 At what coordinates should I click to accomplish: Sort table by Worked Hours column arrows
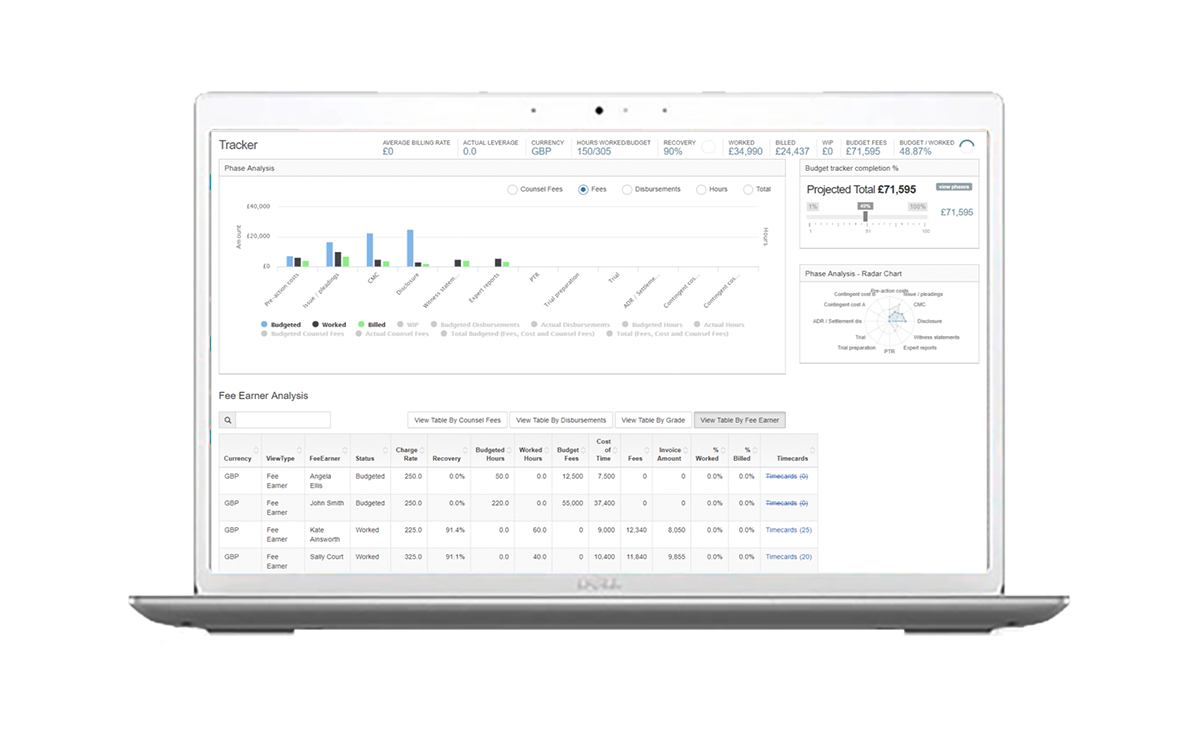pyautogui.click(x=546, y=451)
